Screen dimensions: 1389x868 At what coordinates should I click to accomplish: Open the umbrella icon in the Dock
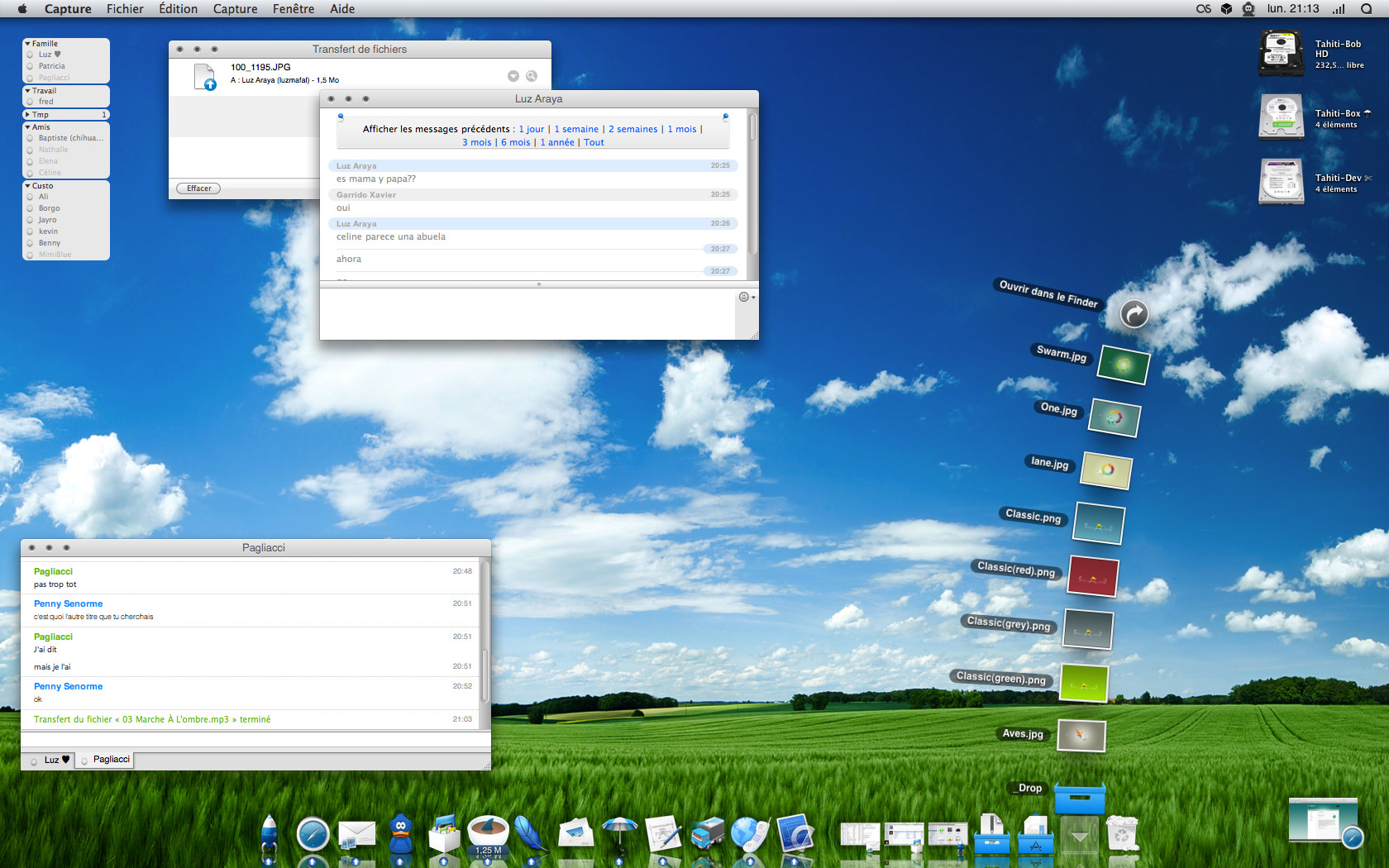(x=620, y=833)
